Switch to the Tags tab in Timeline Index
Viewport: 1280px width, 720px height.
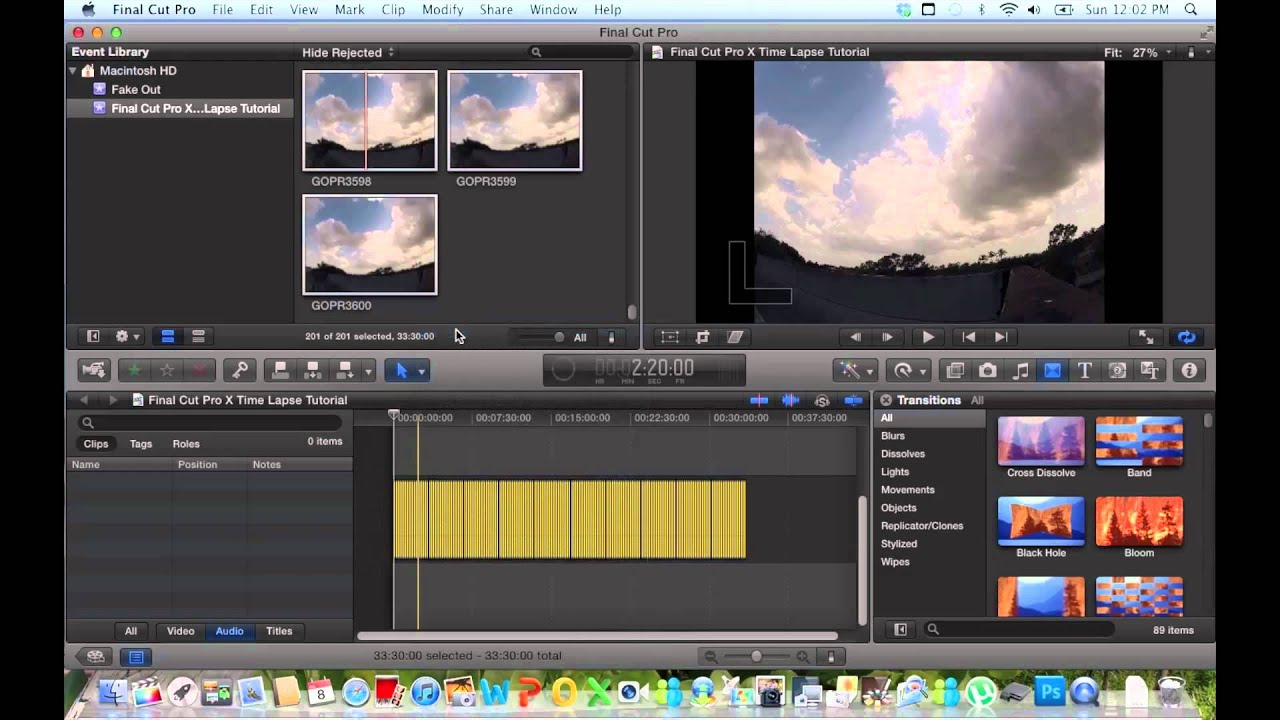tap(141, 444)
